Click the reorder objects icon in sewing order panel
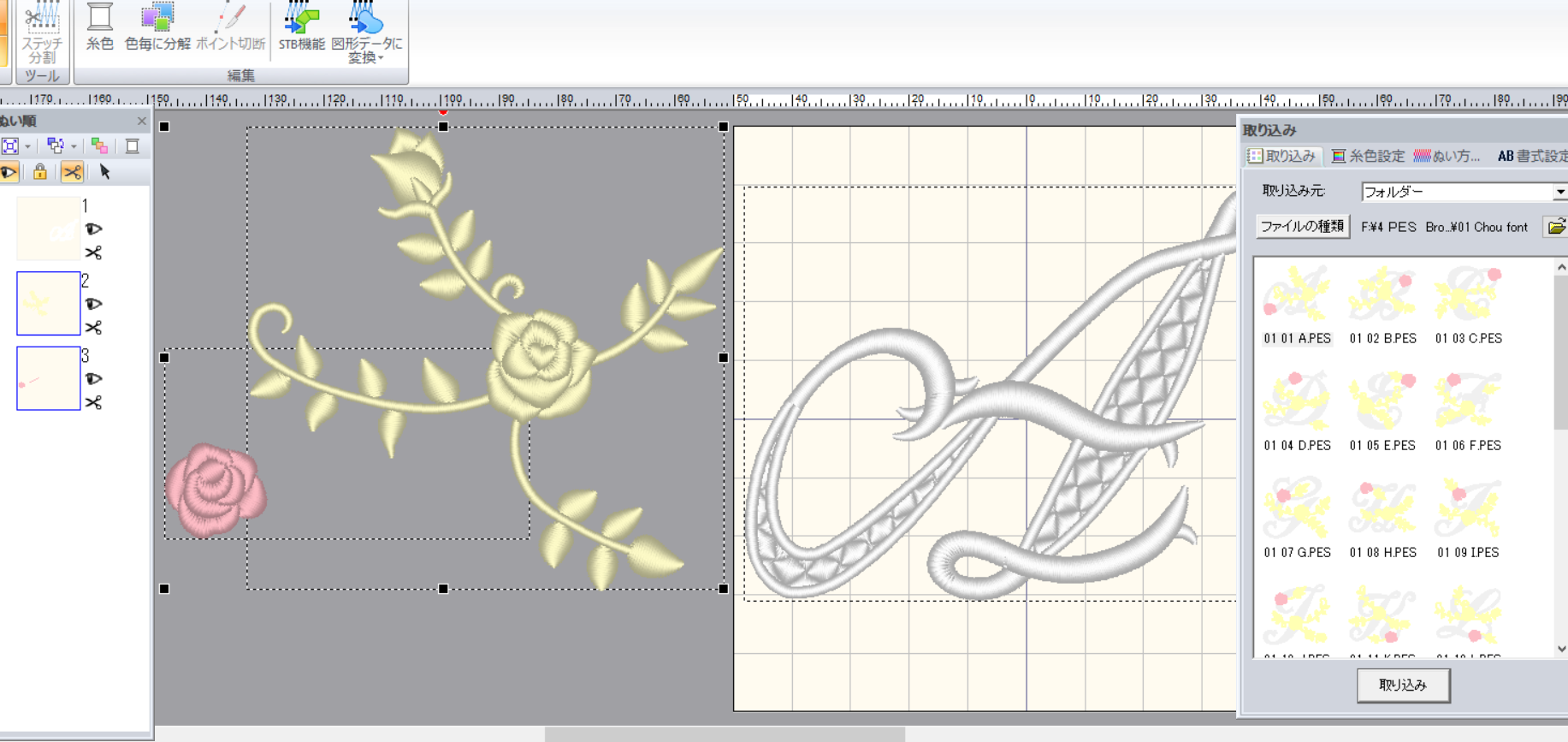The height and width of the screenshot is (742, 1568). (x=56, y=145)
